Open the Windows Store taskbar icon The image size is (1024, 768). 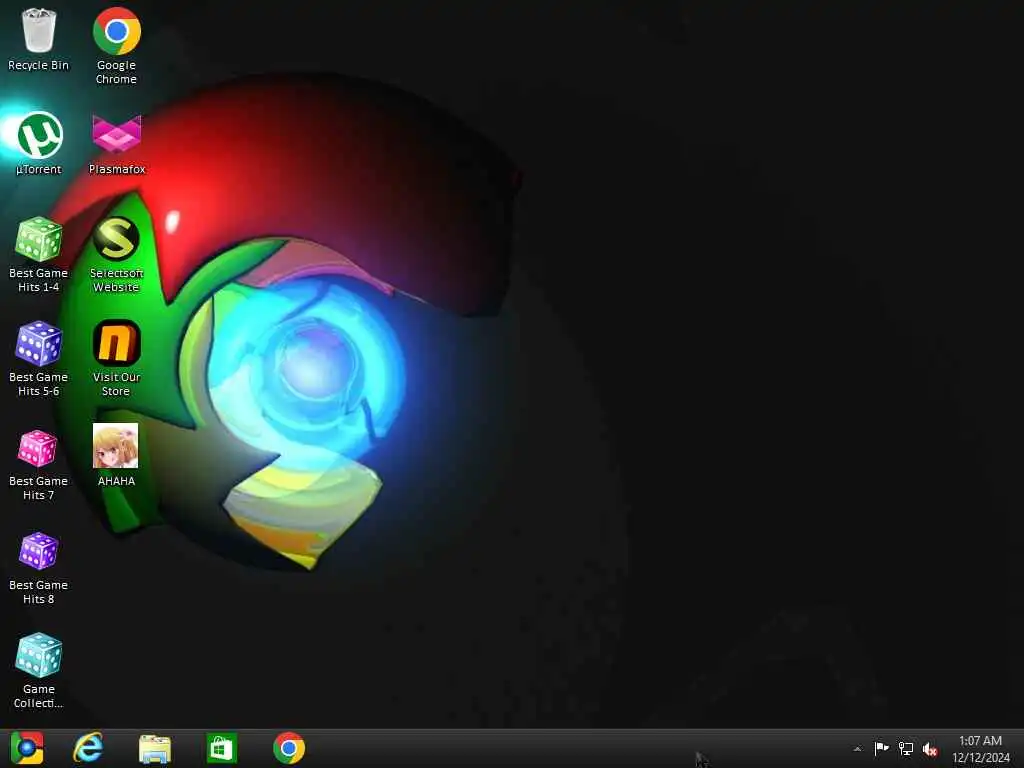(x=221, y=748)
